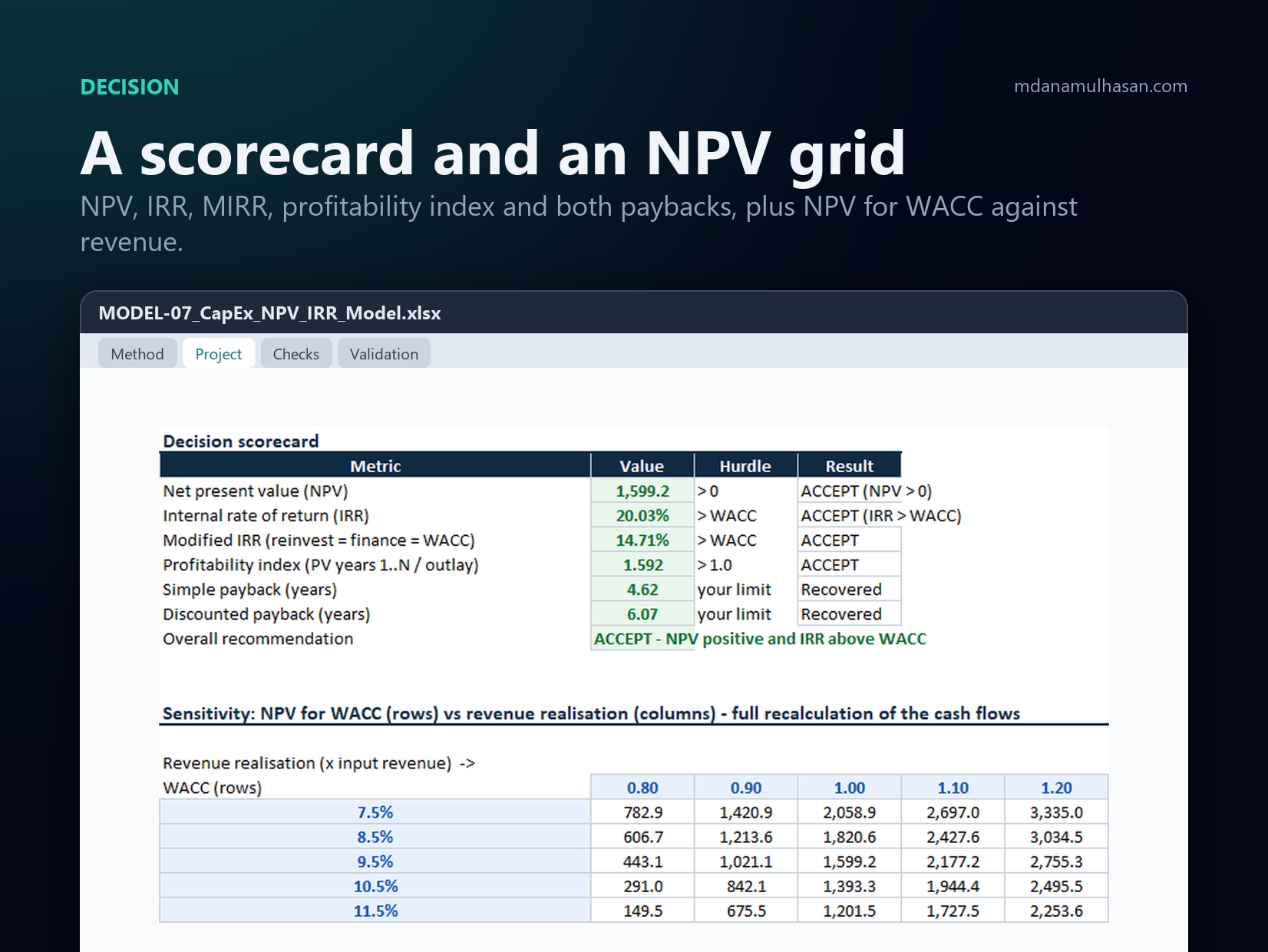Select the discounted payback value 6.07
1268x952 pixels.
tap(642, 614)
